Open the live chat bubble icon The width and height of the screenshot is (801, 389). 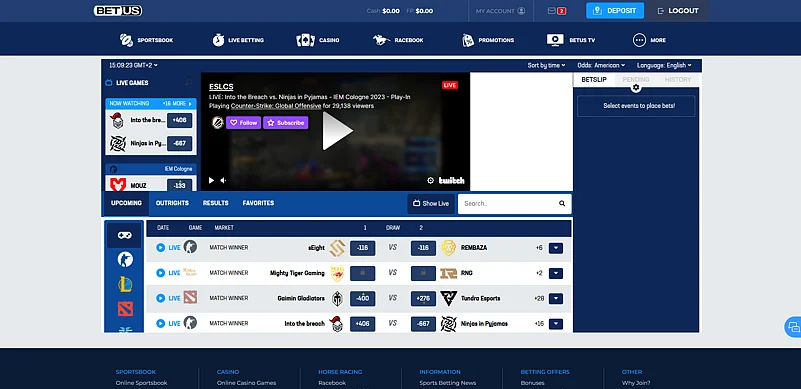click(x=793, y=327)
